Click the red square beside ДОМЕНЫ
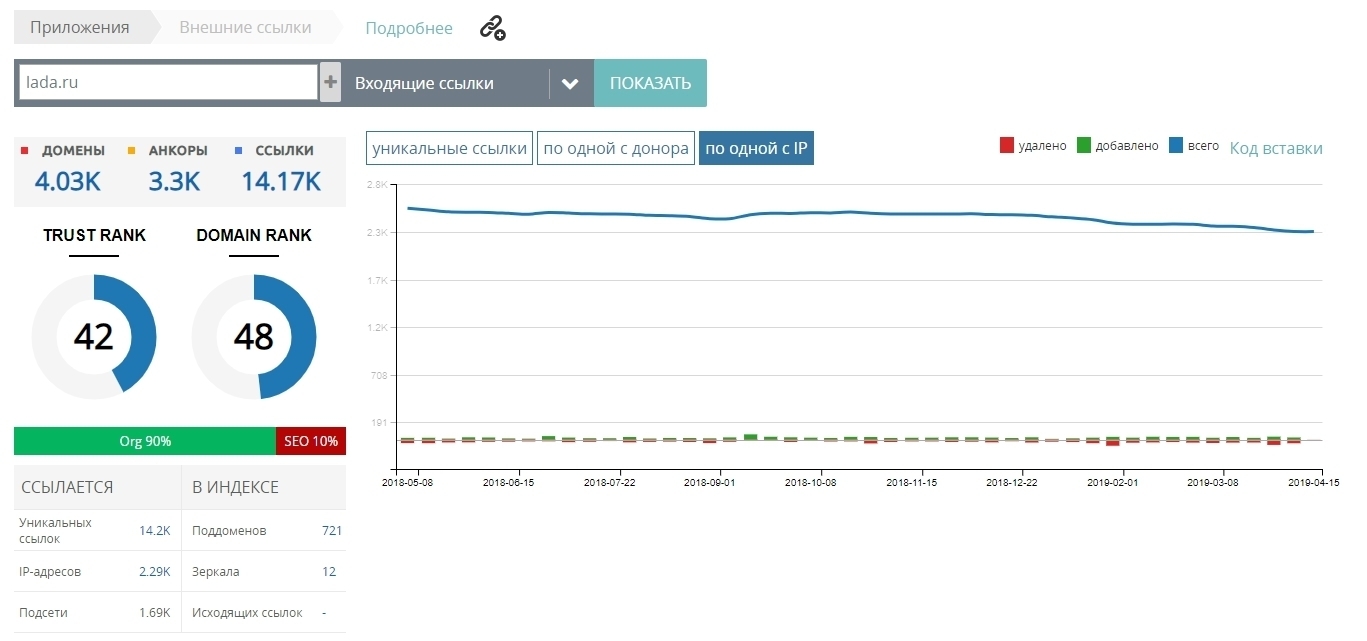This screenshot has height=641, width=1367. point(25,150)
